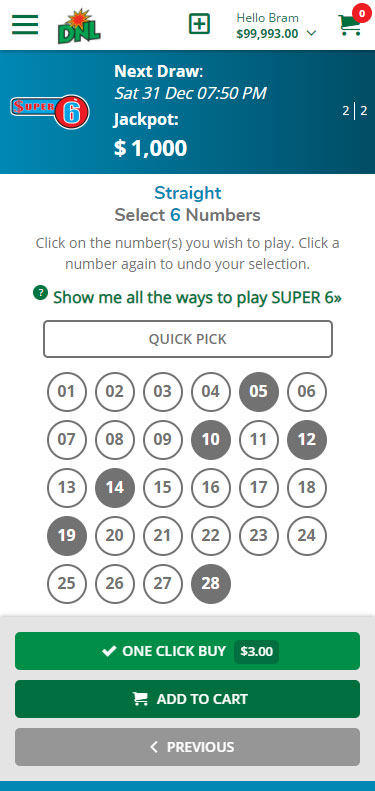Open the $99,993.00 balance menu
Image resolution: width=375 pixels, height=791 pixels.
click(x=267, y=34)
